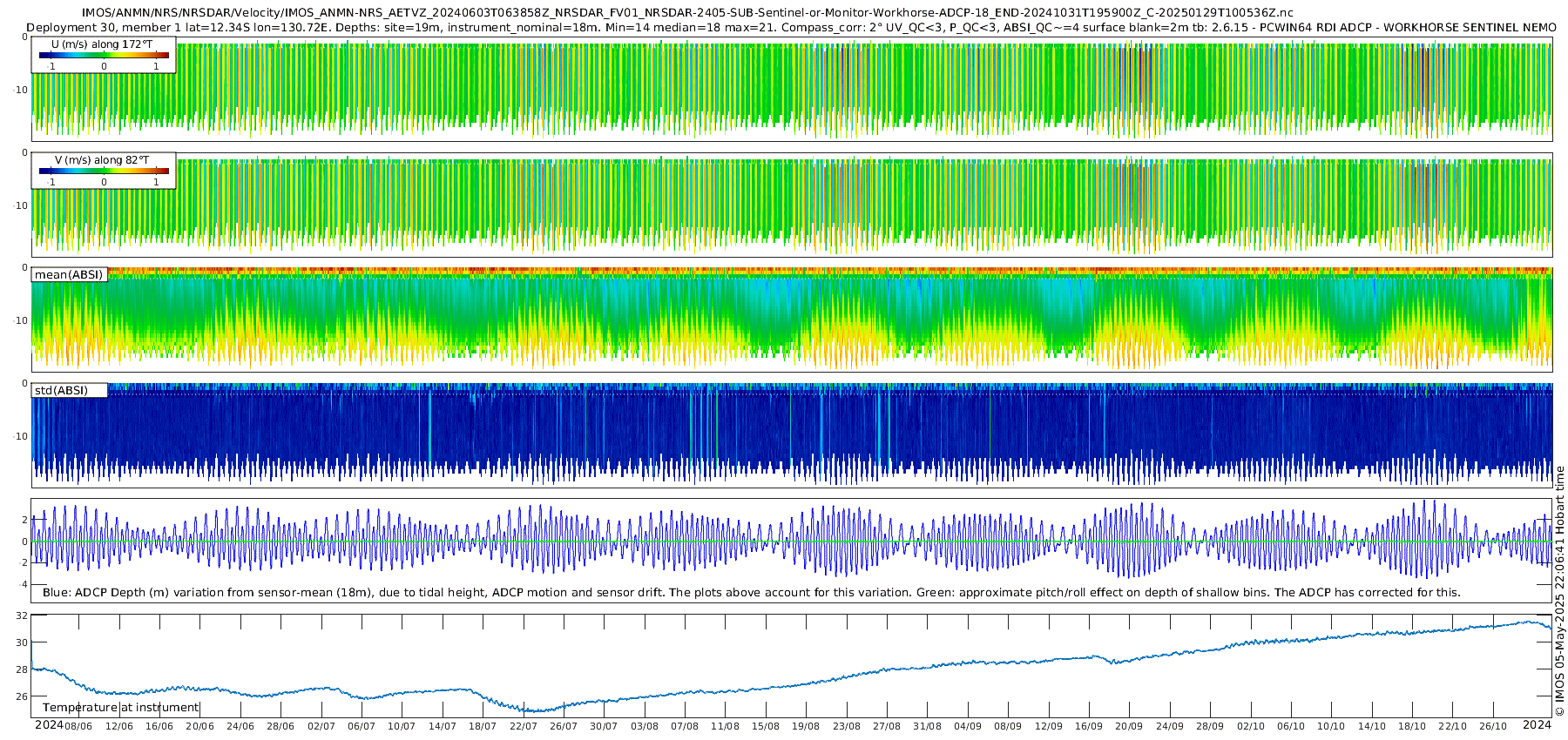1568x740 pixels.
Task: Click the 2024 year label at bottom right
Action: [x=1537, y=725]
